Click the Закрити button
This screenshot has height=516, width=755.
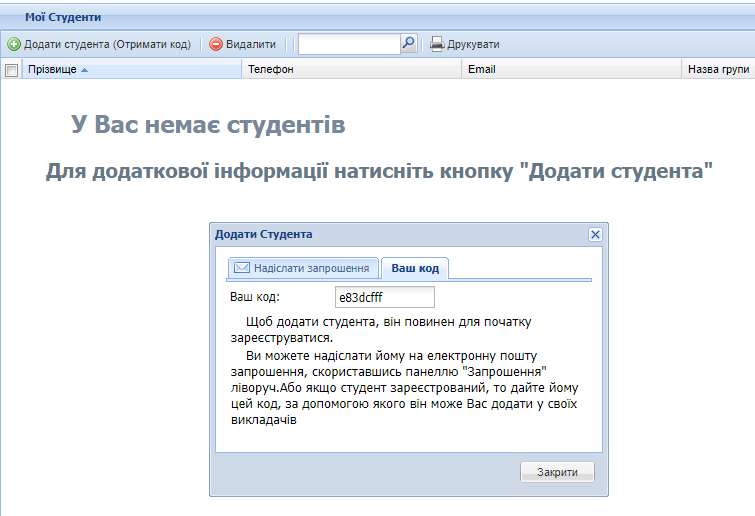(558, 472)
